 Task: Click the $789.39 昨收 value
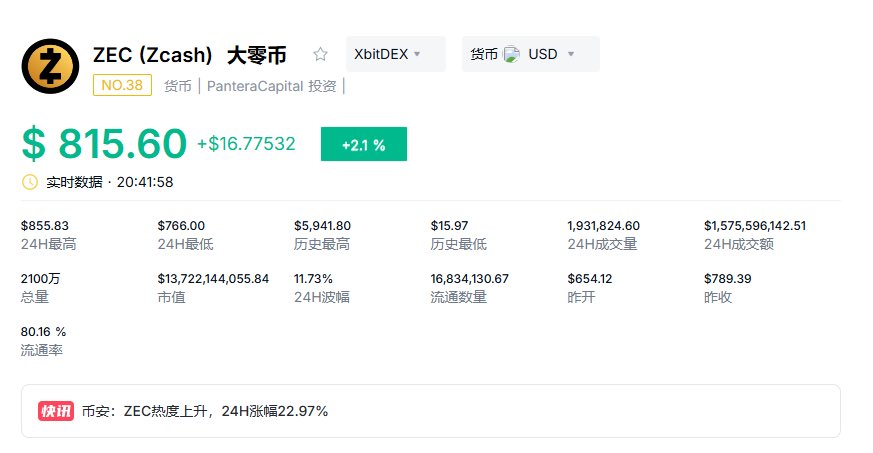(728, 278)
